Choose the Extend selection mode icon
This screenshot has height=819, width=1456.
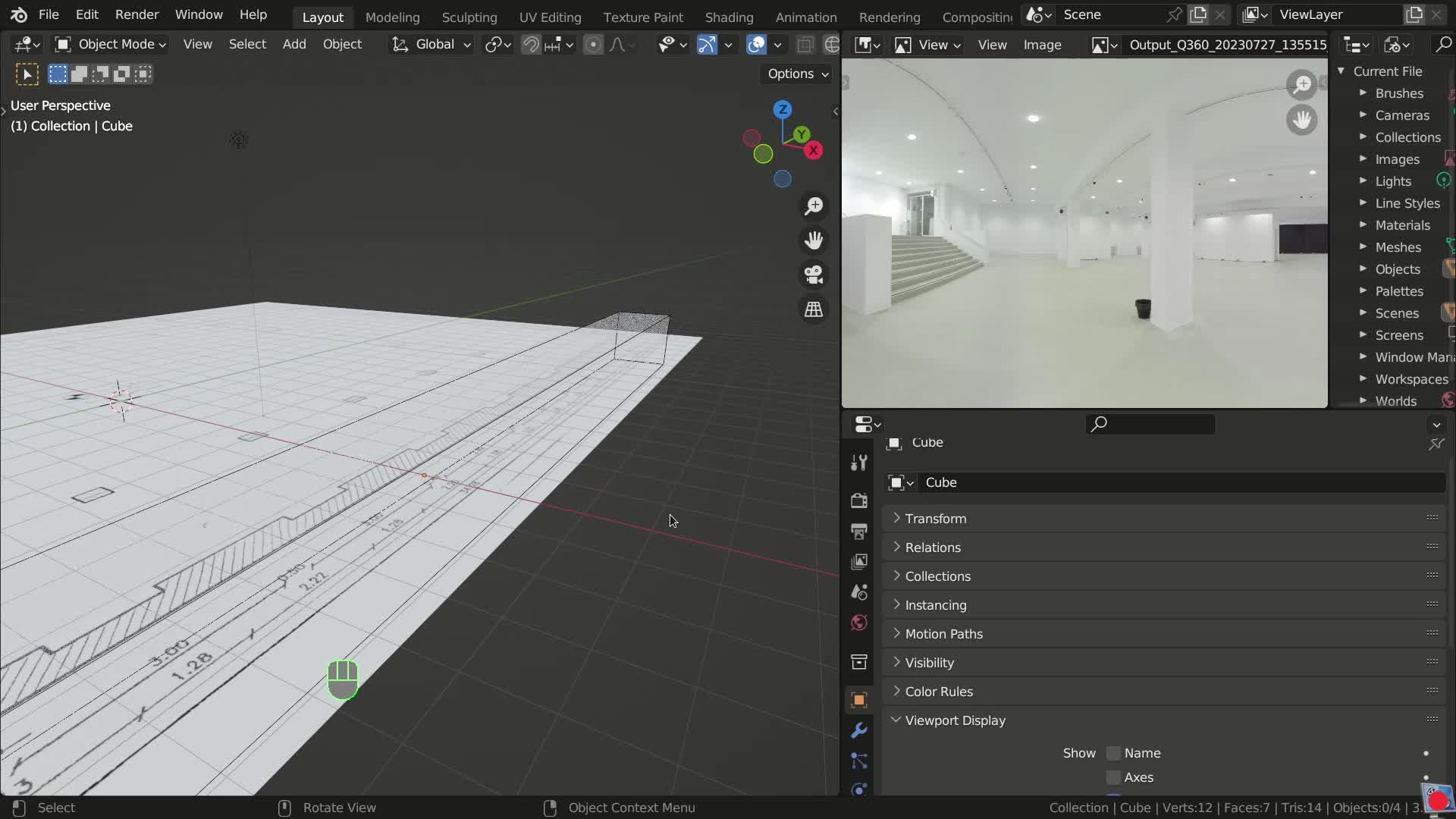pos(79,74)
